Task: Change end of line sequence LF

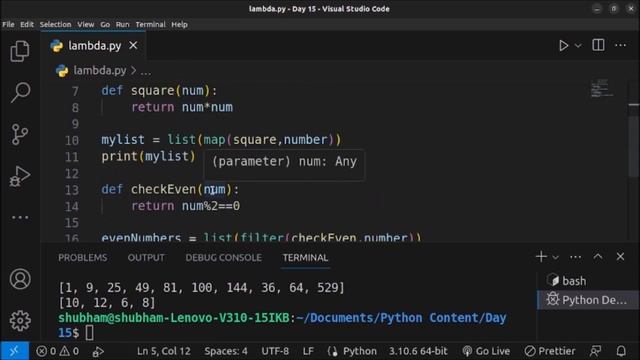Action: (x=308, y=351)
